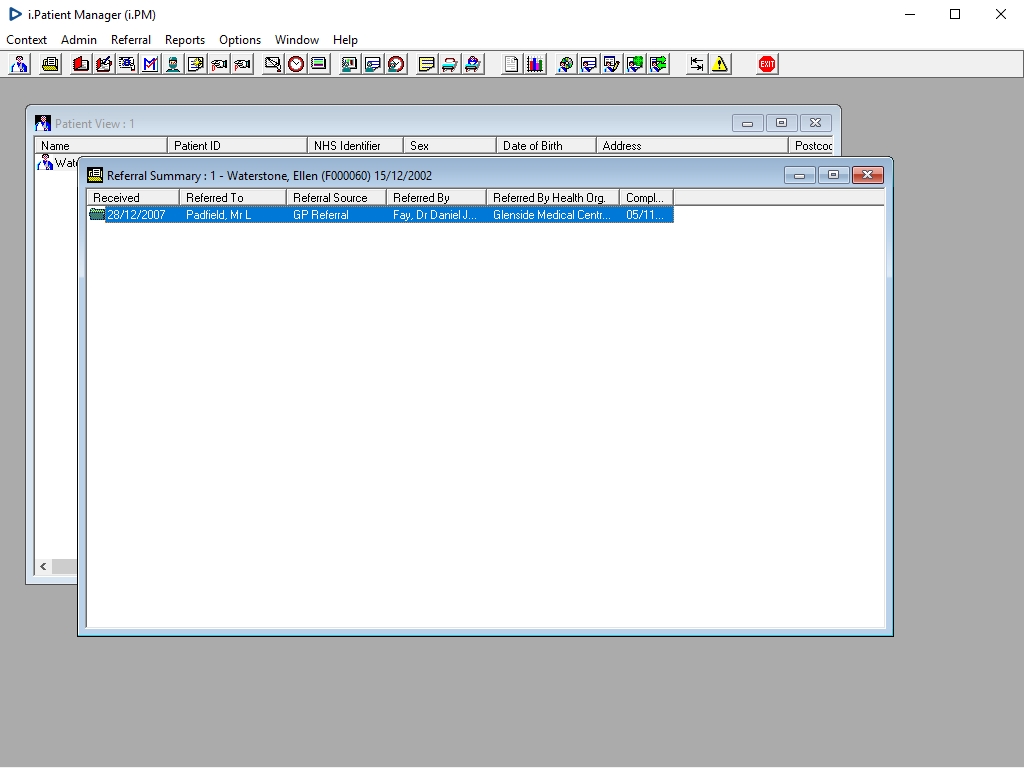Click the monitor with coloured lines icon
Viewport: 1024px width, 768px height.
[319, 64]
